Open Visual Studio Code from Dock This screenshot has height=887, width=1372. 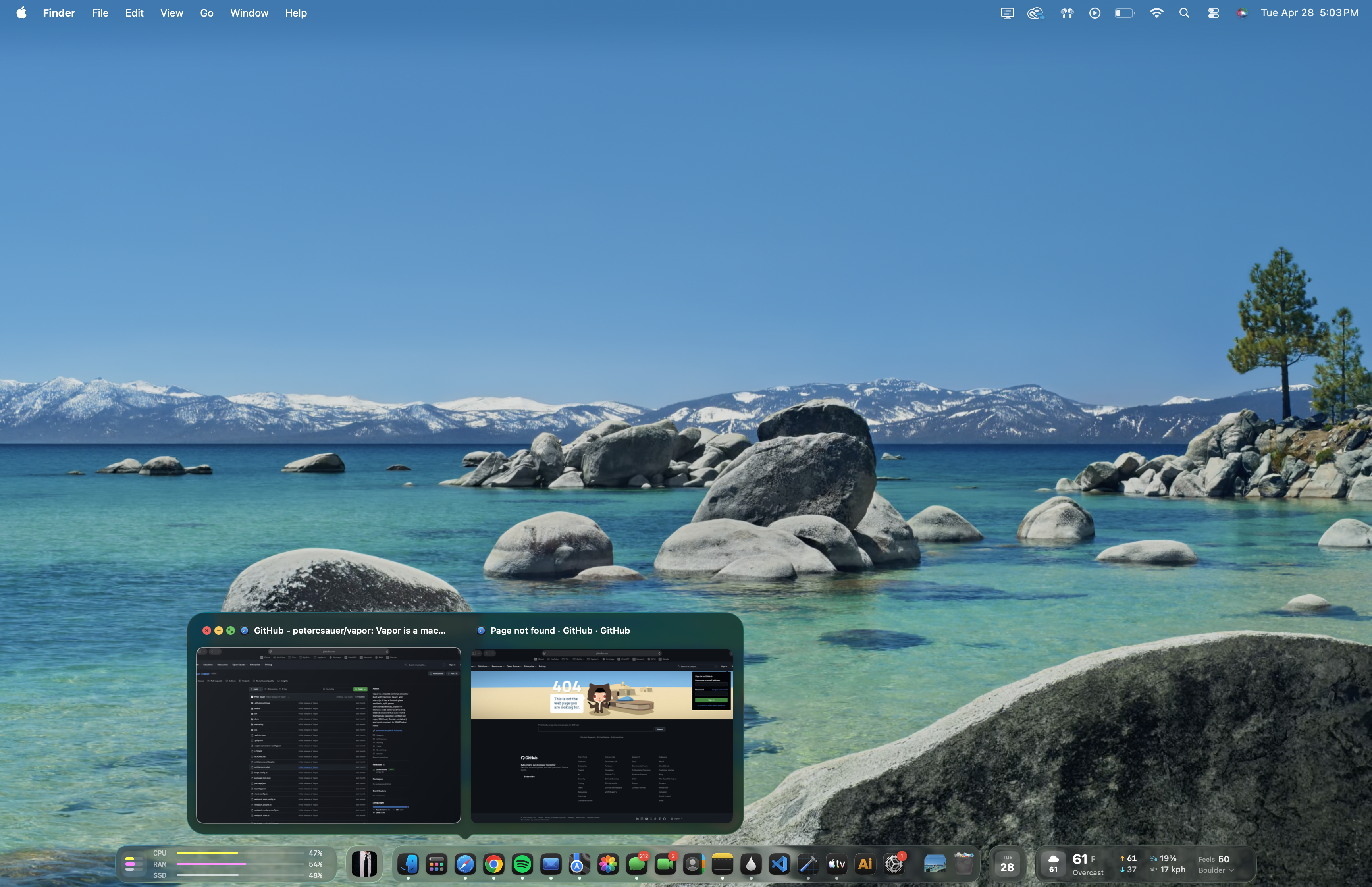pyautogui.click(x=780, y=864)
